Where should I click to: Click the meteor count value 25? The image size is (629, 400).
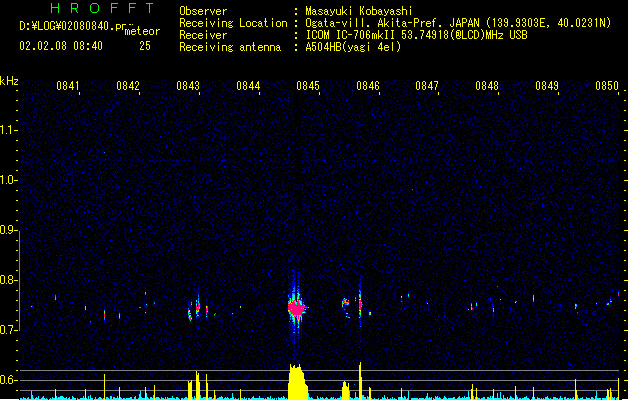pos(145,46)
